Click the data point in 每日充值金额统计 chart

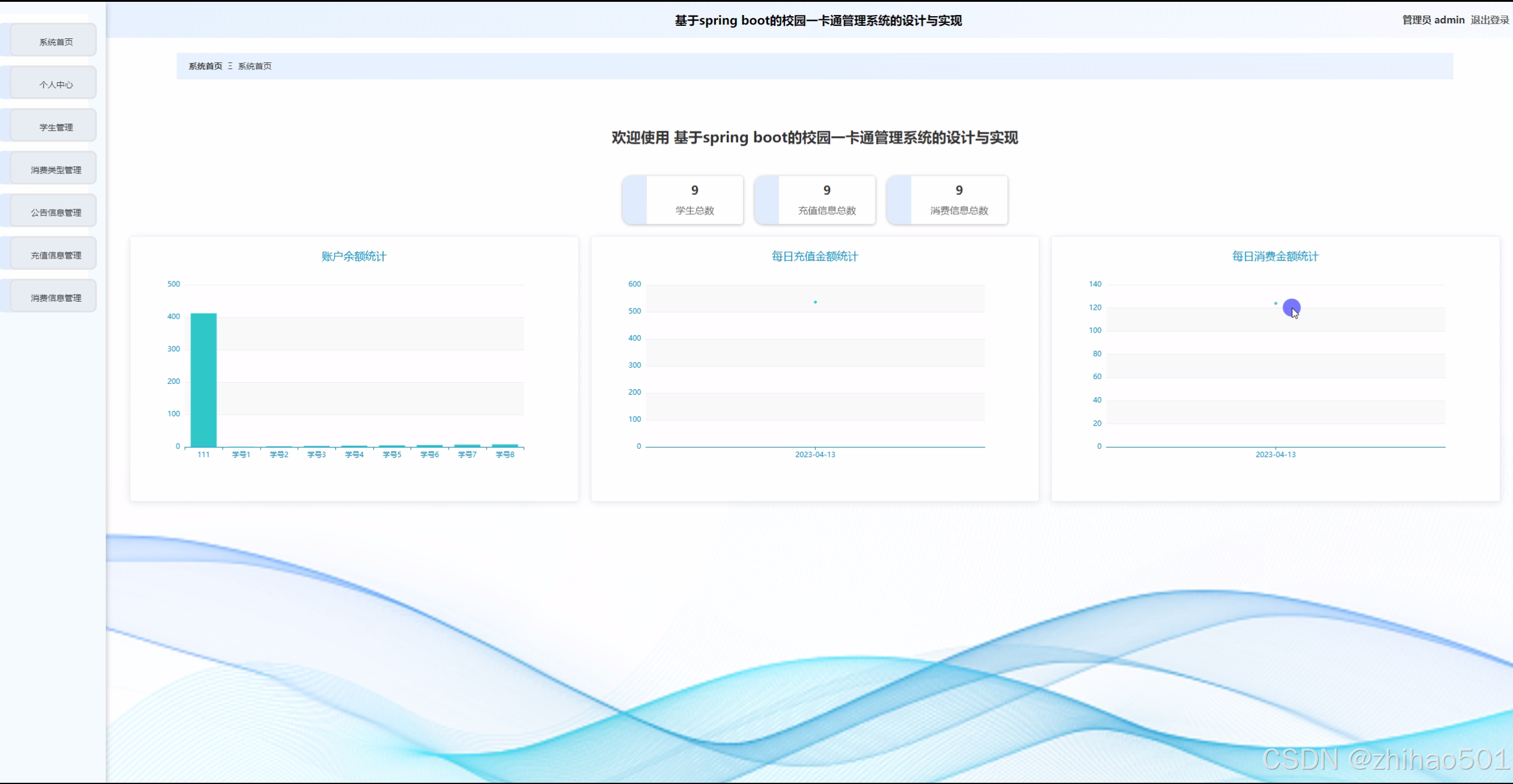click(815, 302)
